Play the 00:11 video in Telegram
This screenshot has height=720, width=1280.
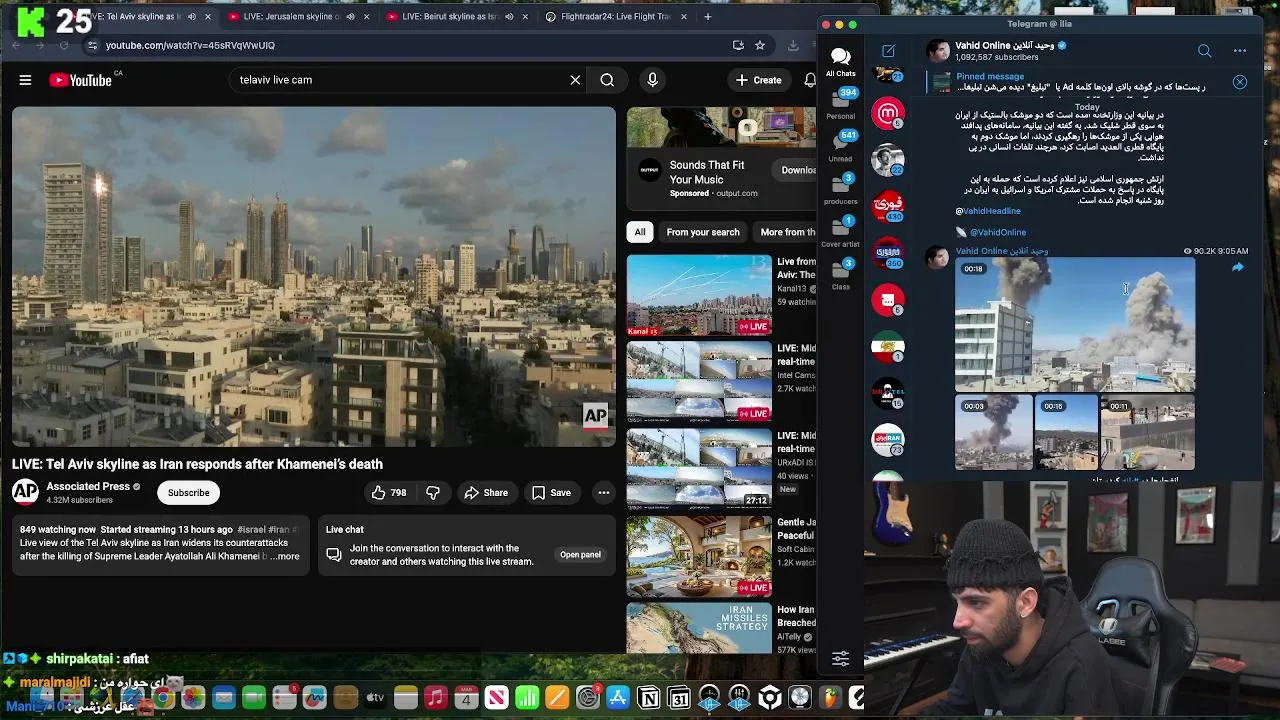[1147, 432]
